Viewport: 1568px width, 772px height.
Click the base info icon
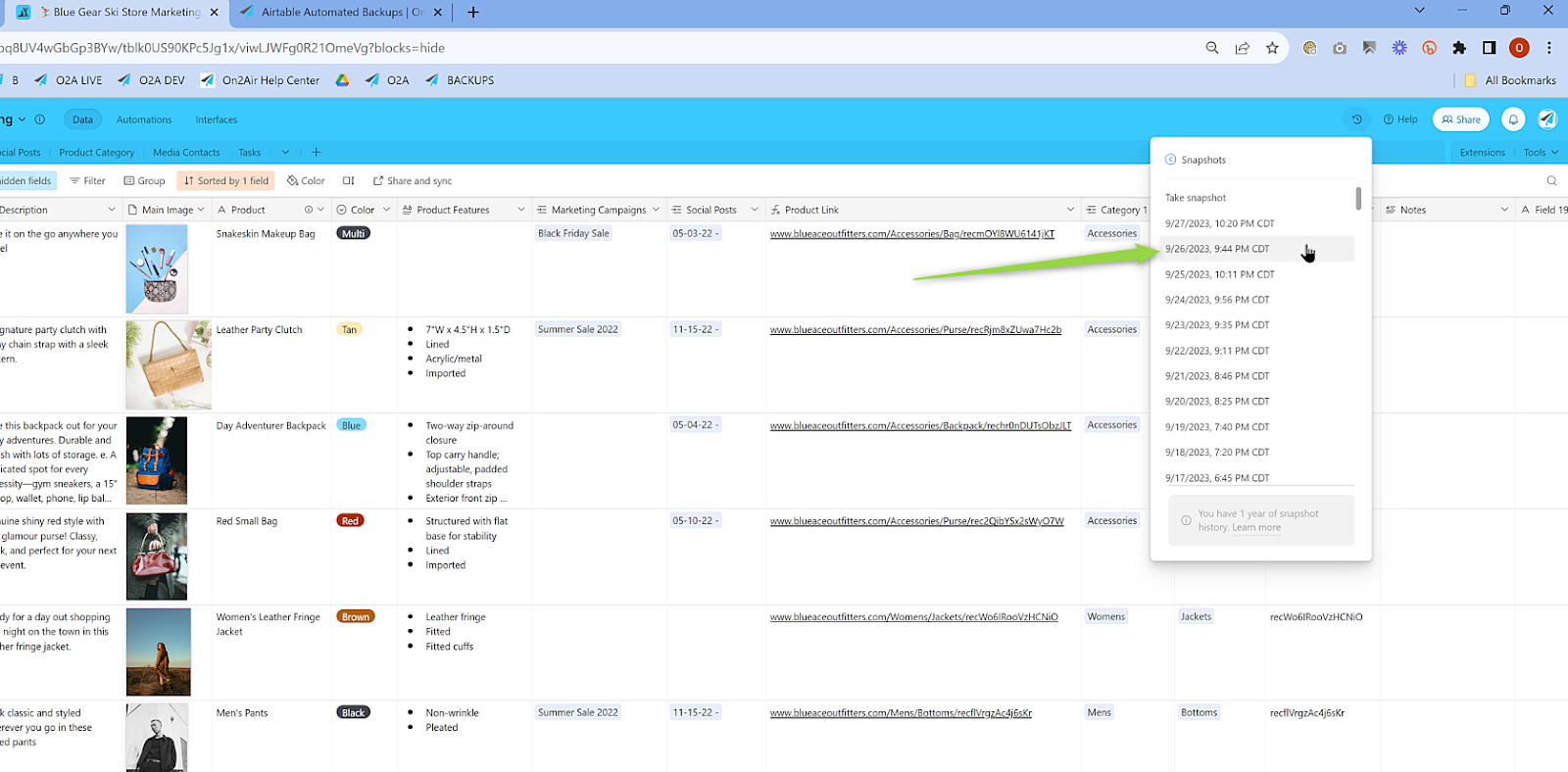40,120
